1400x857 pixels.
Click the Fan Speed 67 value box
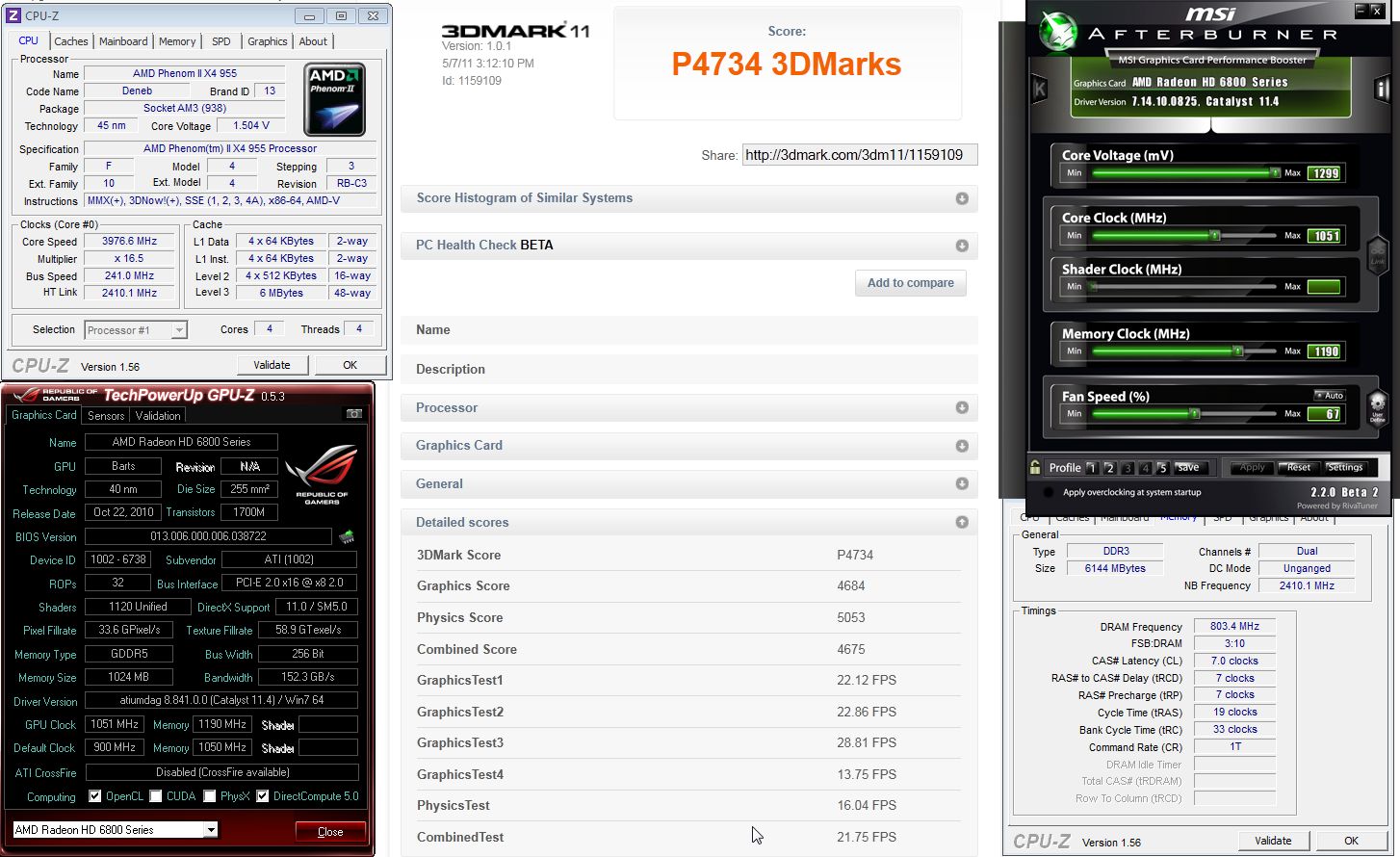tap(1325, 414)
